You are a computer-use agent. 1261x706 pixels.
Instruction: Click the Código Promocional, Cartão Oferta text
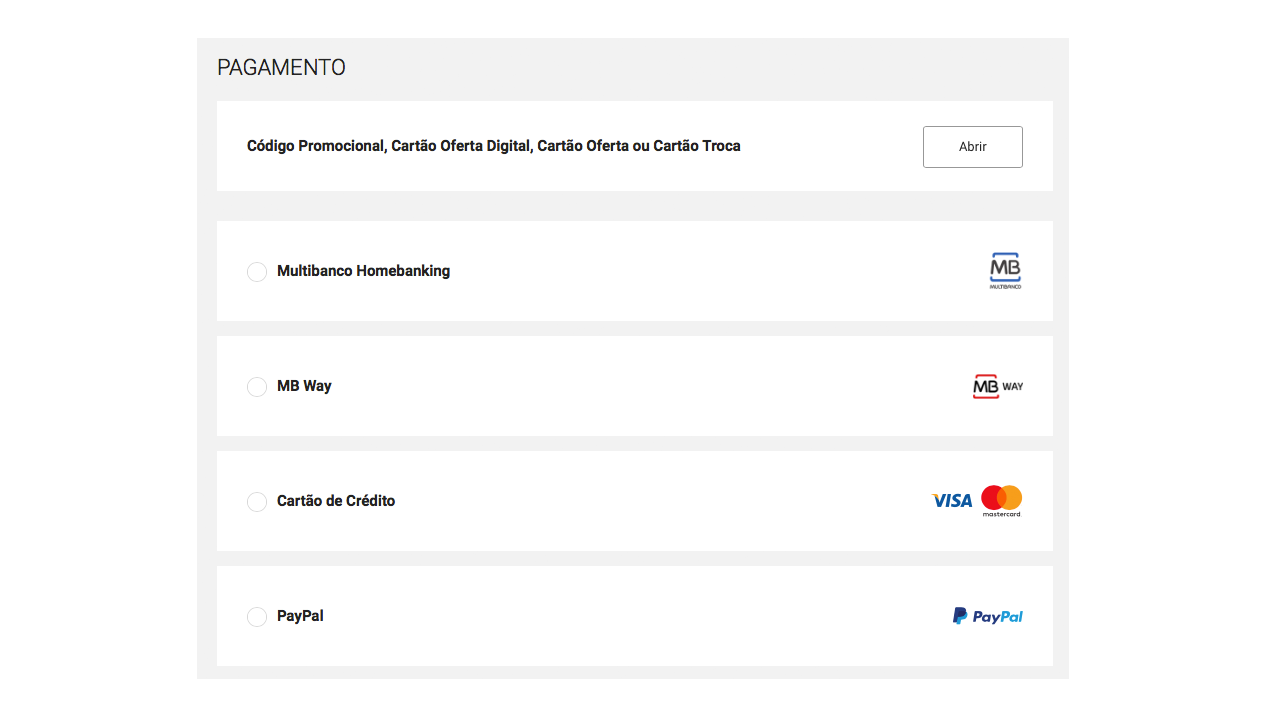pyautogui.click(x=494, y=146)
